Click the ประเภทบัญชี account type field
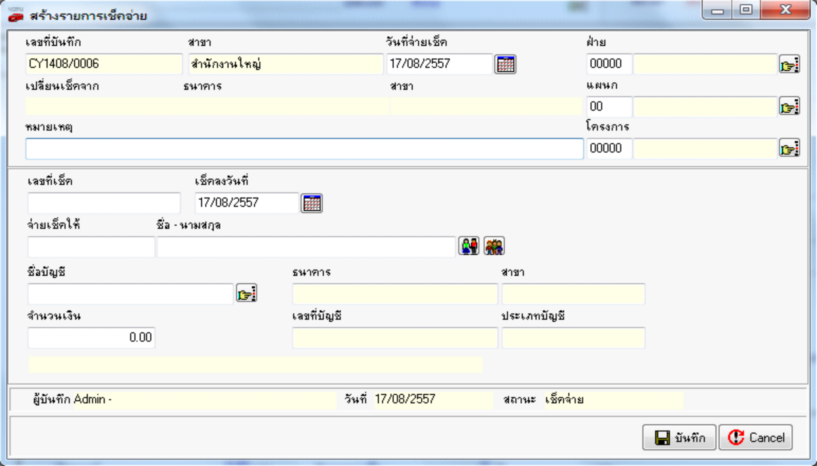The height and width of the screenshot is (466, 817). pos(573,338)
